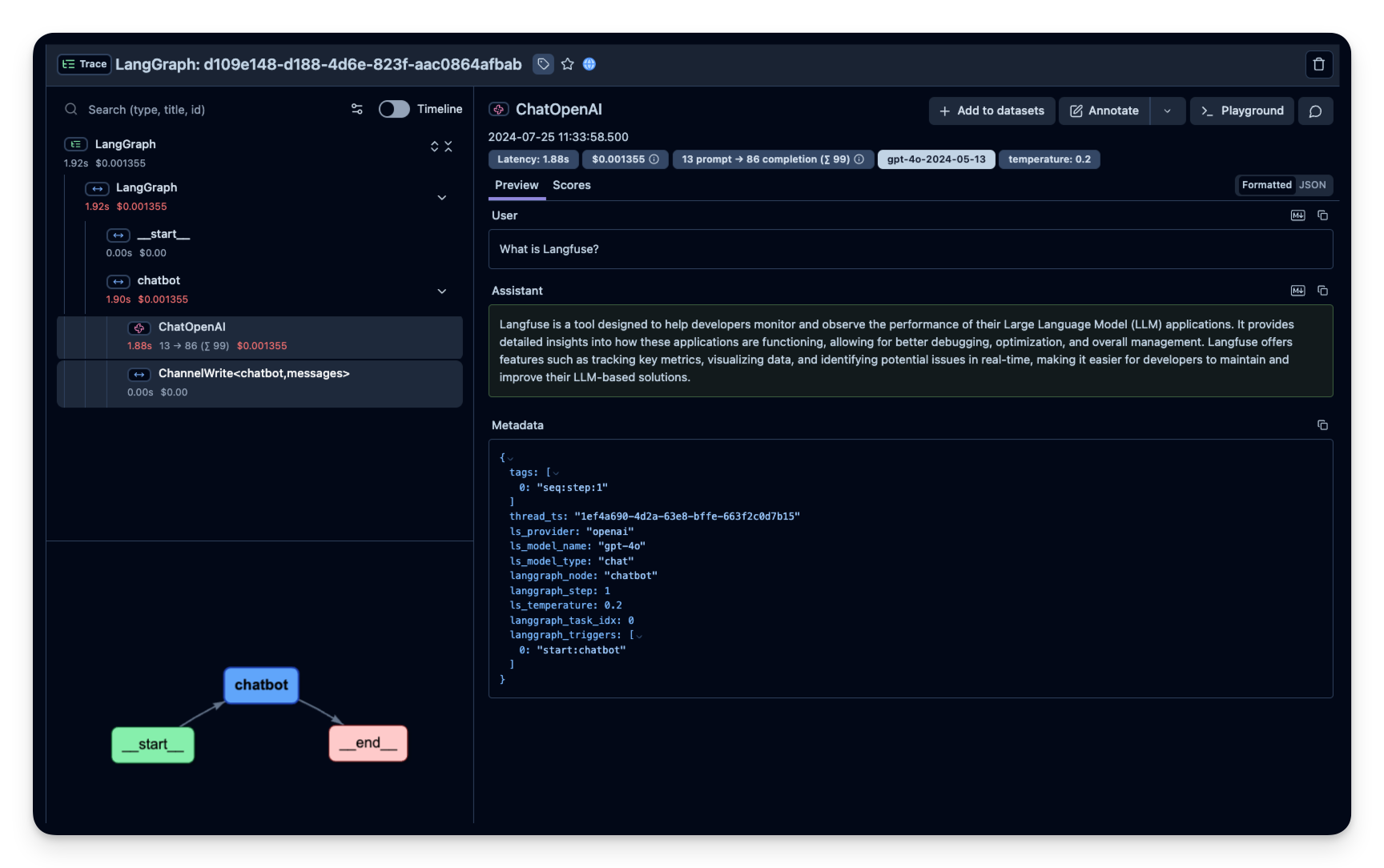Open the generation in Playground
Image resolution: width=1384 pixels, height=868 pixels.
(1241, 111)
